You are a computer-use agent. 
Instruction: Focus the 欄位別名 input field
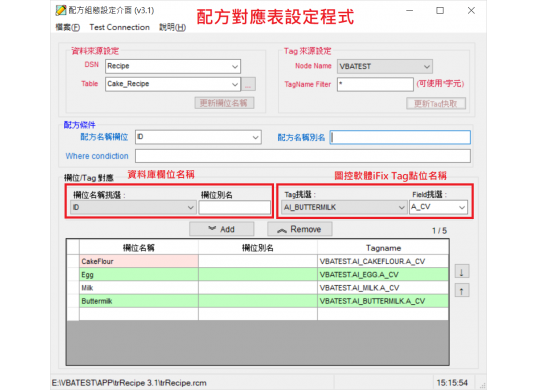pos(234,207)
